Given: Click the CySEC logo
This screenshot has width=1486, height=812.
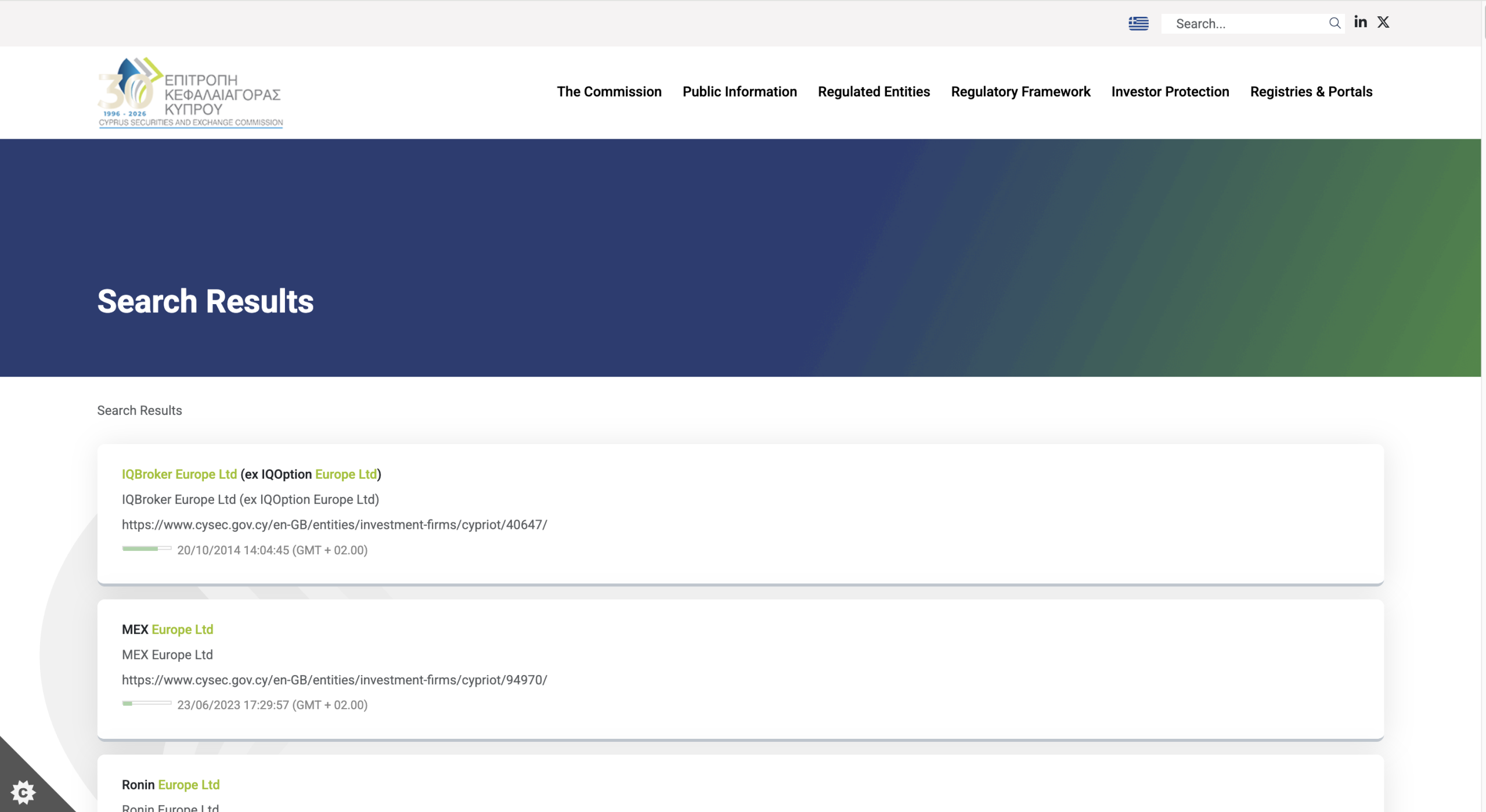Looking at the screenshot, I should pos(190,92).
